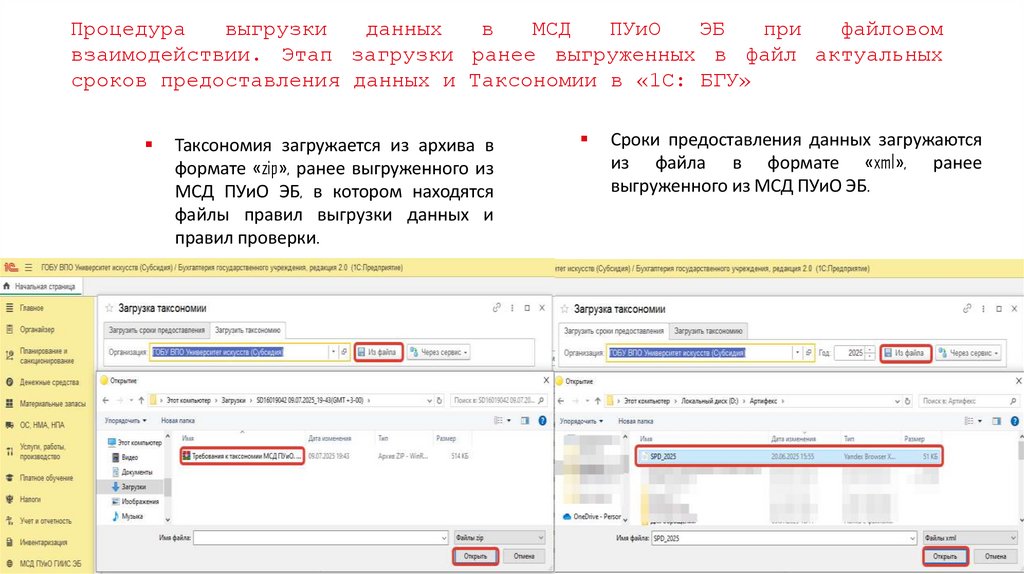Image resolution: width=1024 pixels, height=574 pixels.
Task: Open Упорядочить menu in the Загрузки dialog
Action: click(125, 421)
